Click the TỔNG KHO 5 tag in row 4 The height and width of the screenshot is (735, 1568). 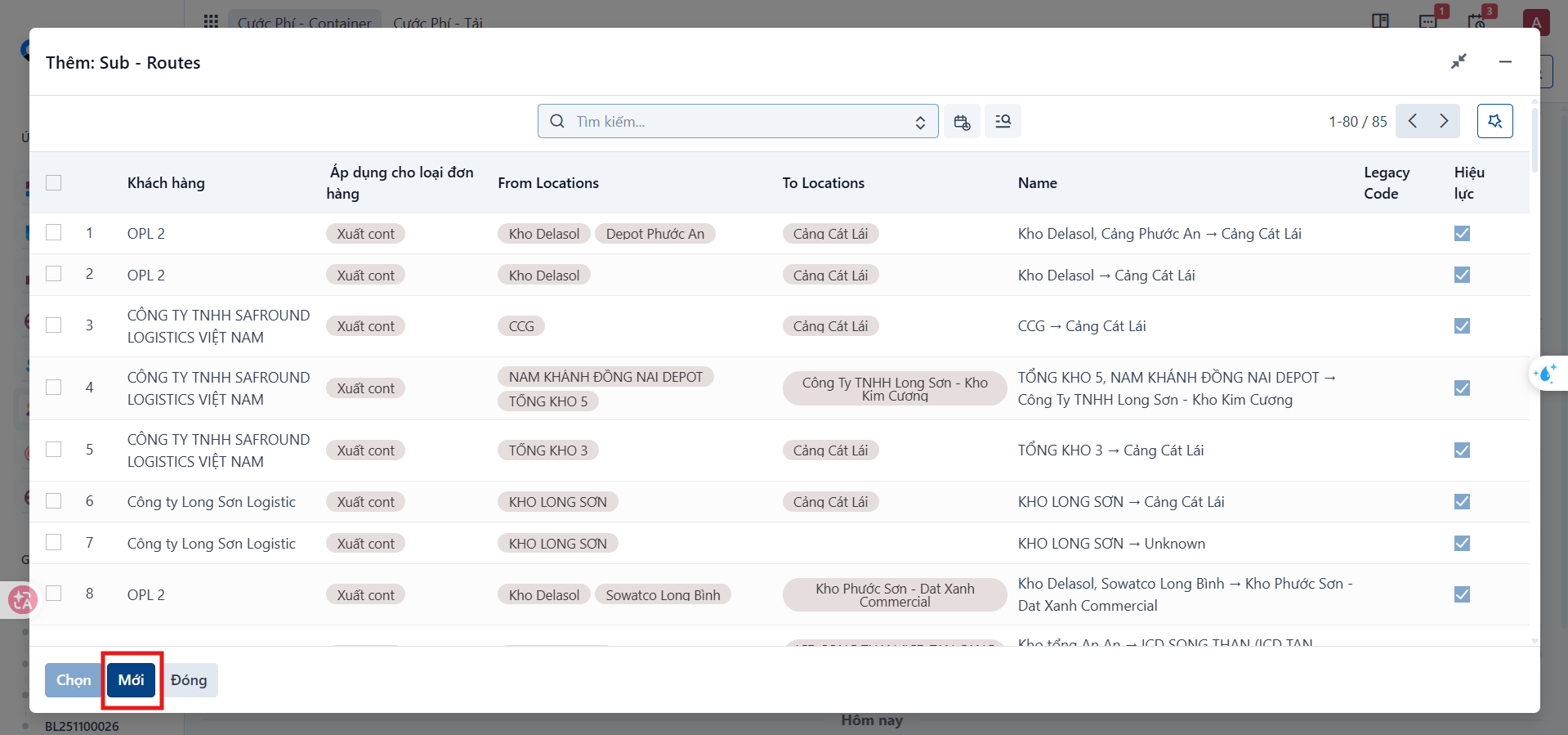548,401
